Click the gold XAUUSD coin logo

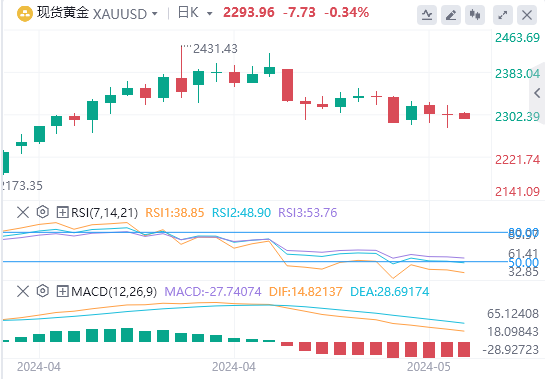click(x=25, y=14)
